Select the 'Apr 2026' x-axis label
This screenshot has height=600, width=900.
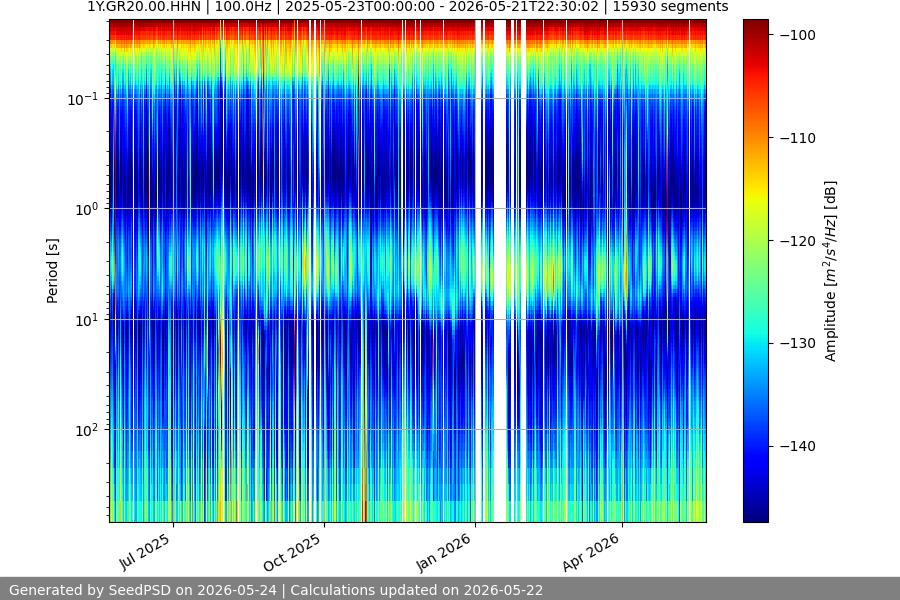point(591,552)
